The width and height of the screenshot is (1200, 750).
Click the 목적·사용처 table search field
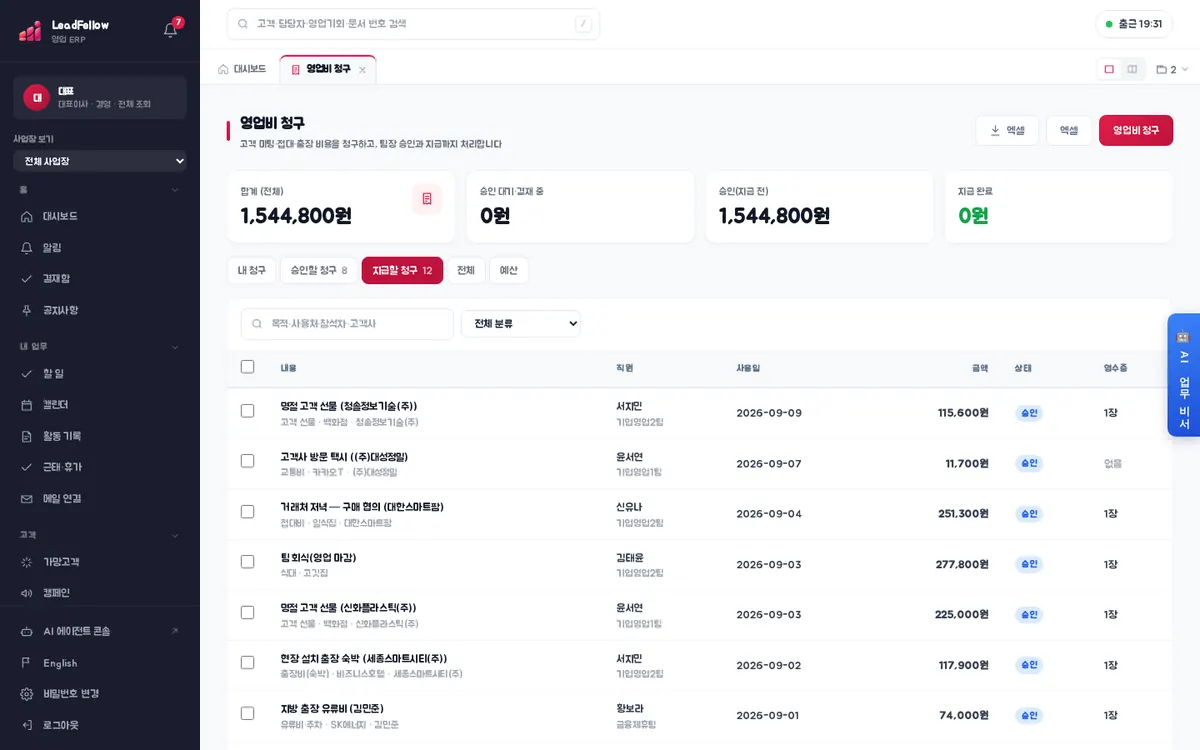click(x=347, y=324)
